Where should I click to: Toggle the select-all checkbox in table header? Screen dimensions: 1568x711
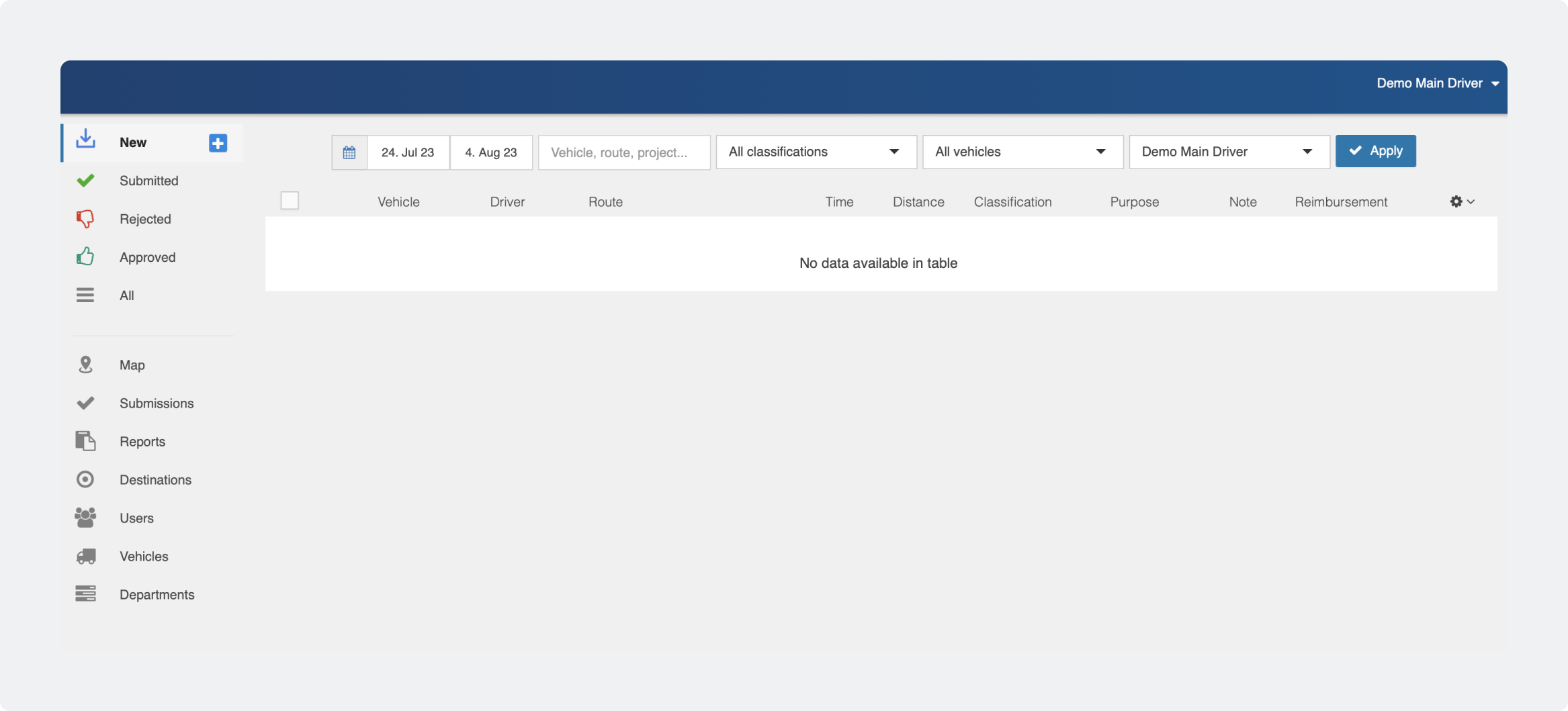(290, 200)
